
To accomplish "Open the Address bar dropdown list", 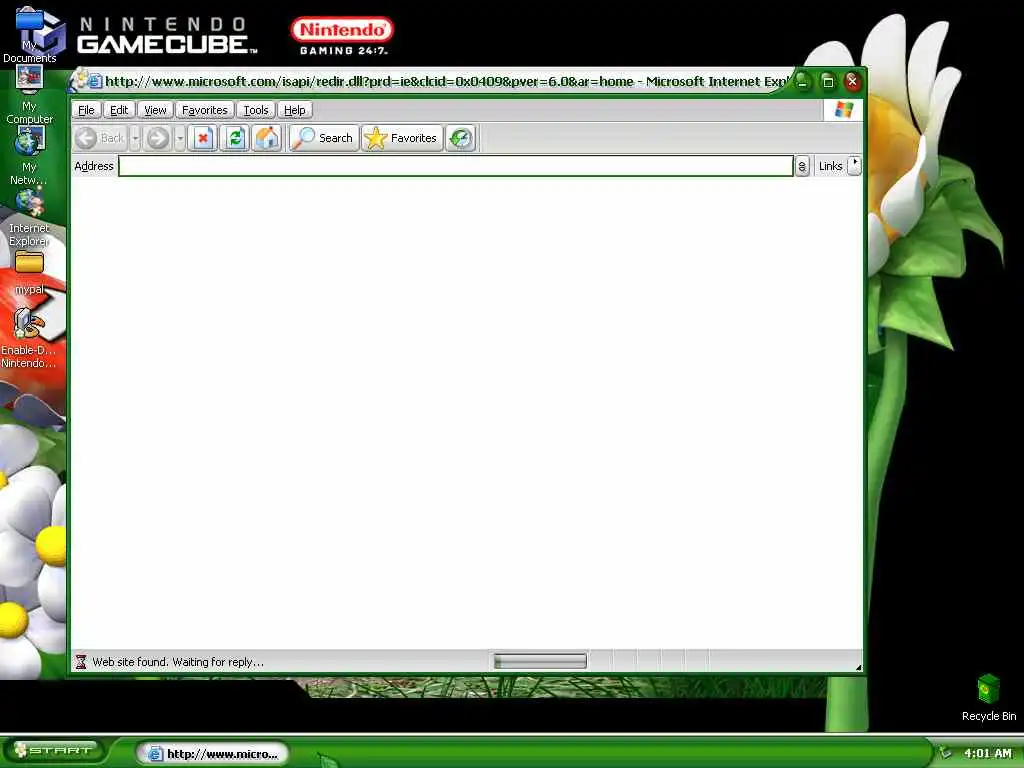I will coord(802,166).
